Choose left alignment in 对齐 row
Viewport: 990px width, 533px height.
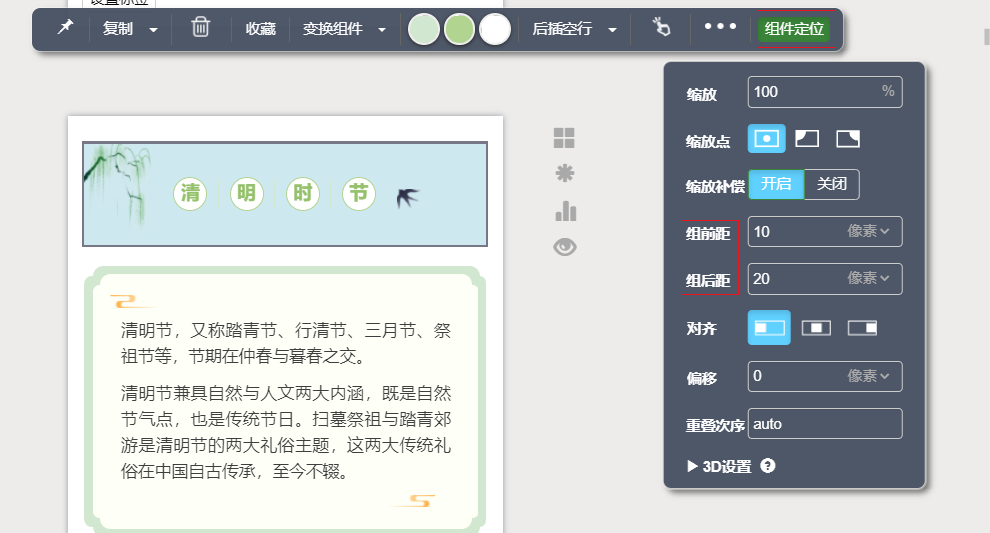769,328
